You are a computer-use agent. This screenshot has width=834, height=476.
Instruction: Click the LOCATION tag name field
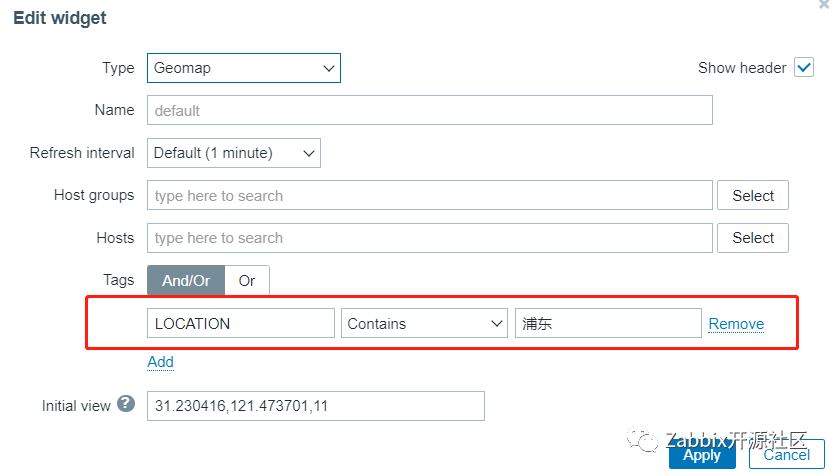pos(241,324)
